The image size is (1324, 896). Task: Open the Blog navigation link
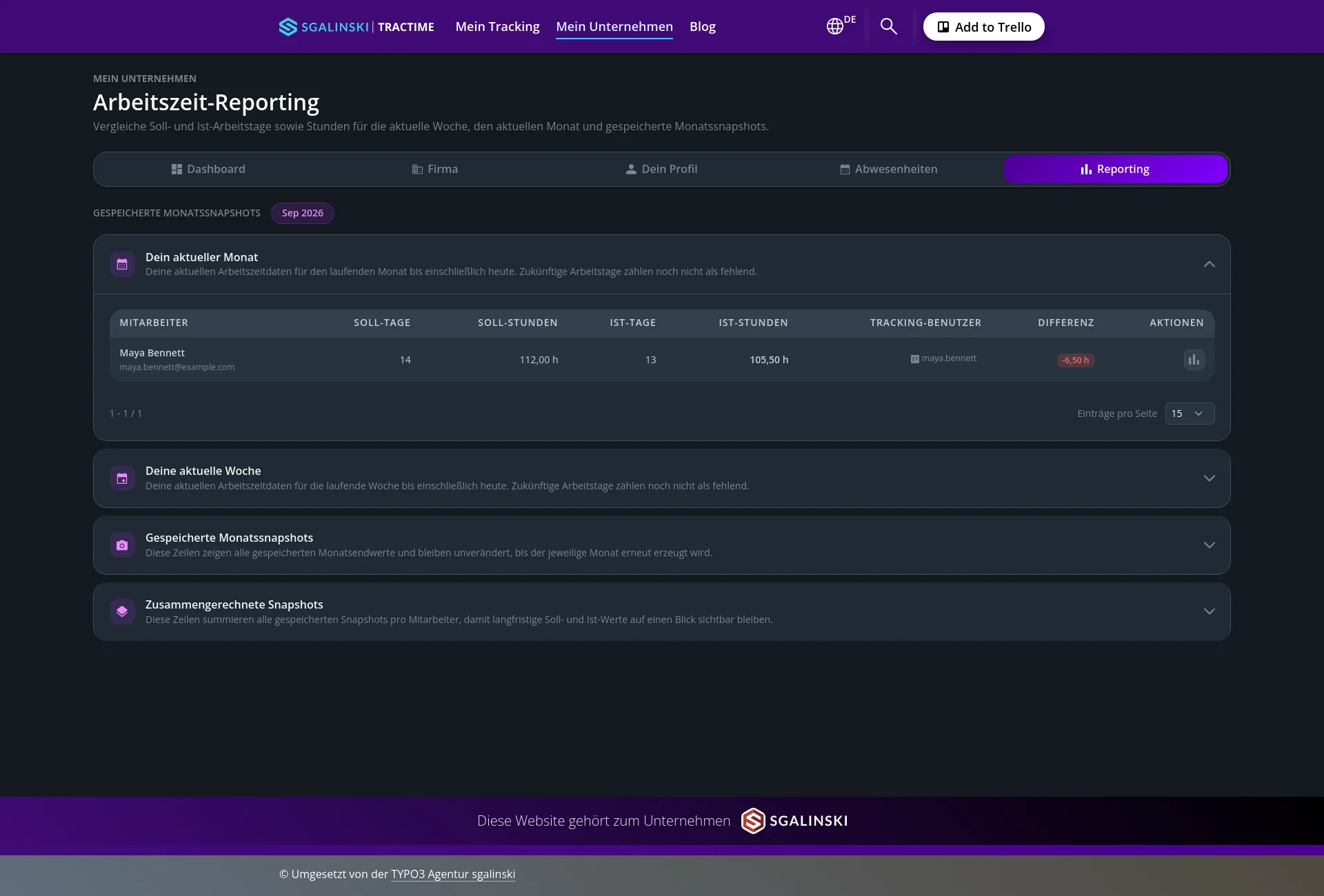tap(703, 27)
